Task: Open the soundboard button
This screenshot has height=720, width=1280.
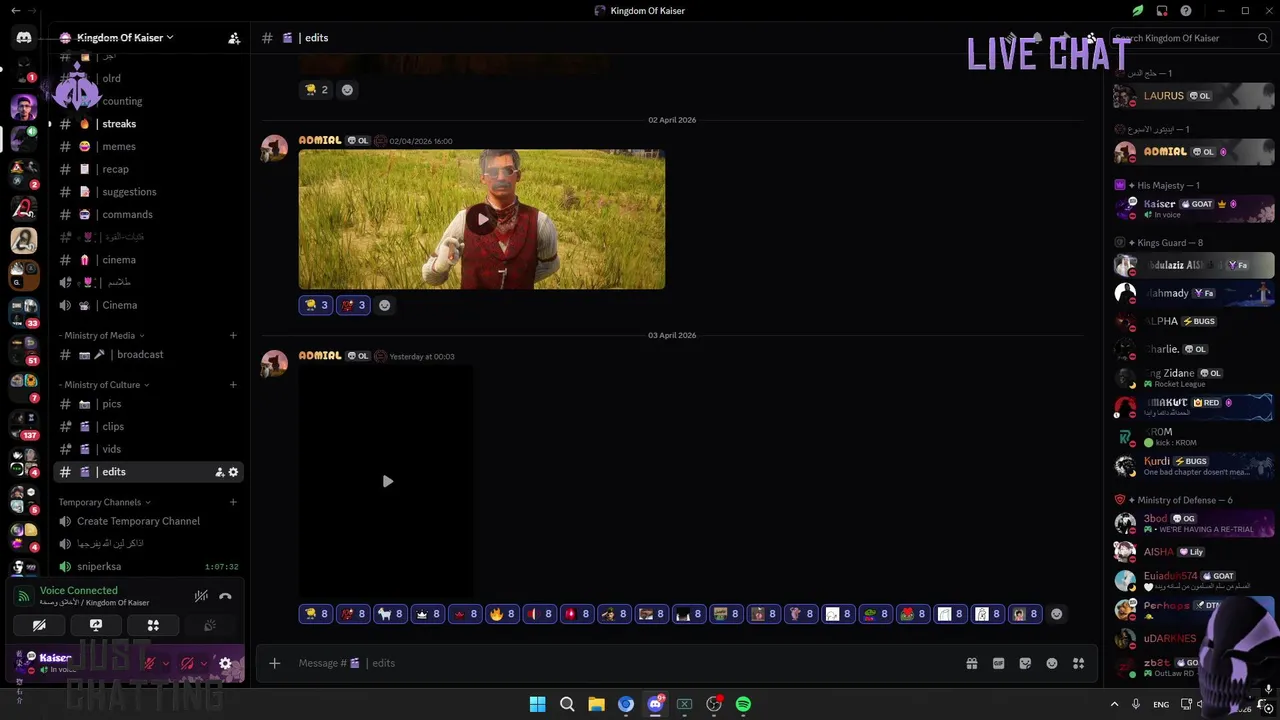Action: coord(210,625)
